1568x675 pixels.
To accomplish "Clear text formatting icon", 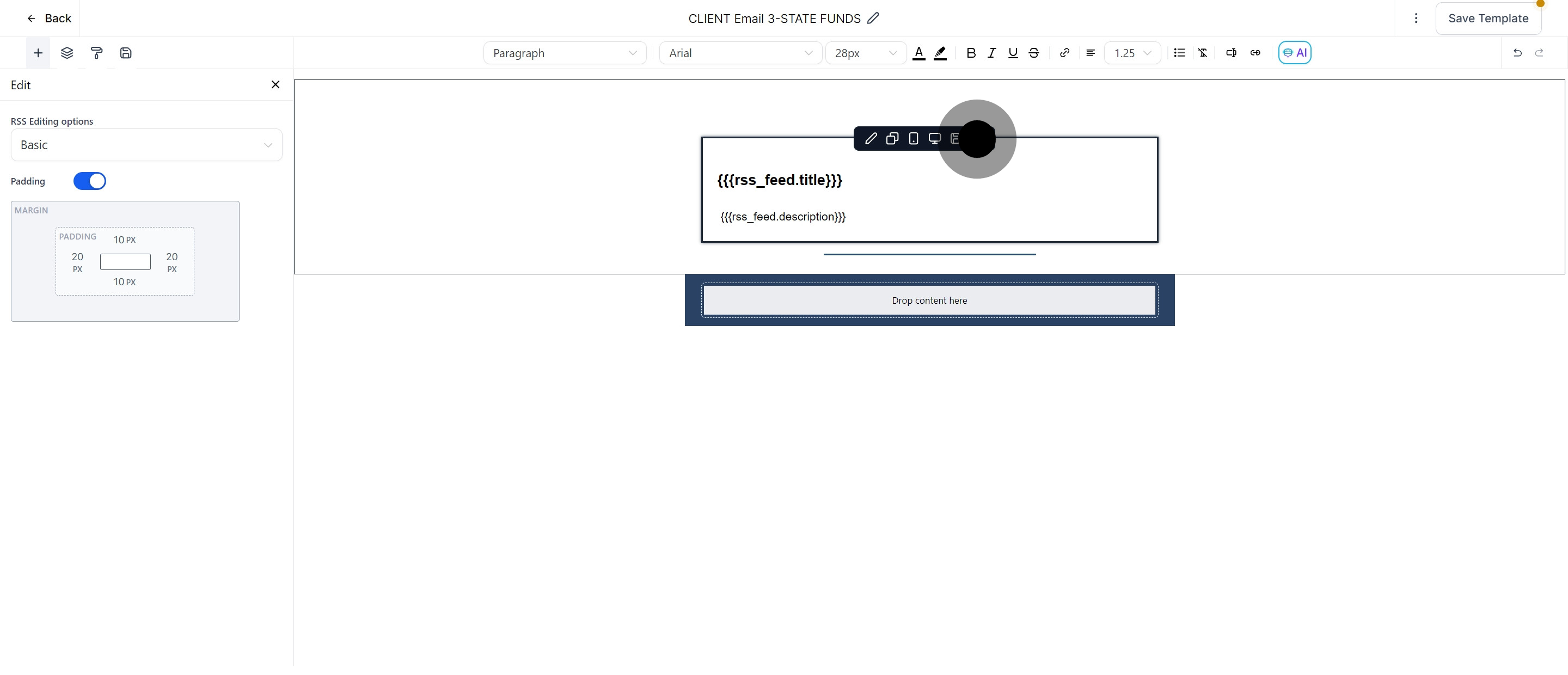I will [x=1203, y=53].
